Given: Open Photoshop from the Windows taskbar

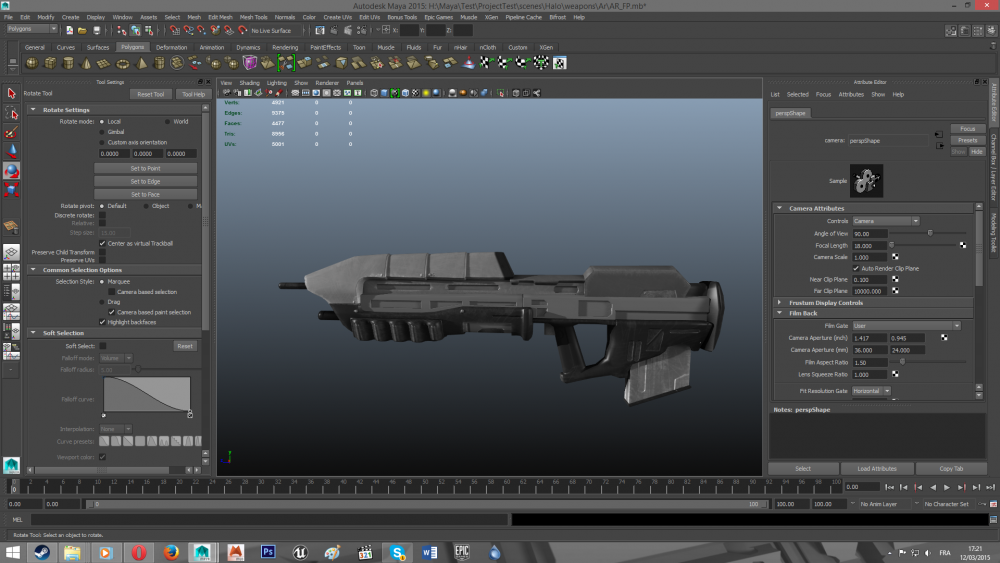Looking at the screenshot, I should [x=267, y=551].
